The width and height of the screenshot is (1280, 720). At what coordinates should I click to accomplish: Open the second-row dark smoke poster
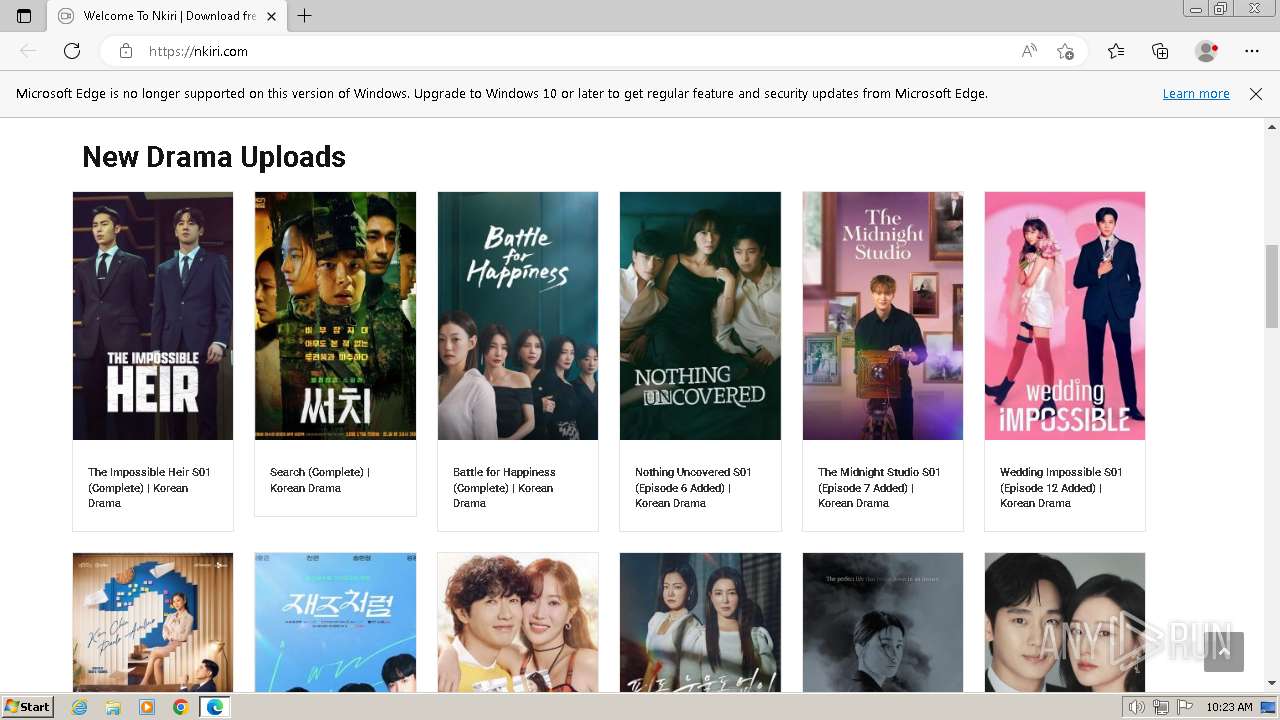coord(883,622)
